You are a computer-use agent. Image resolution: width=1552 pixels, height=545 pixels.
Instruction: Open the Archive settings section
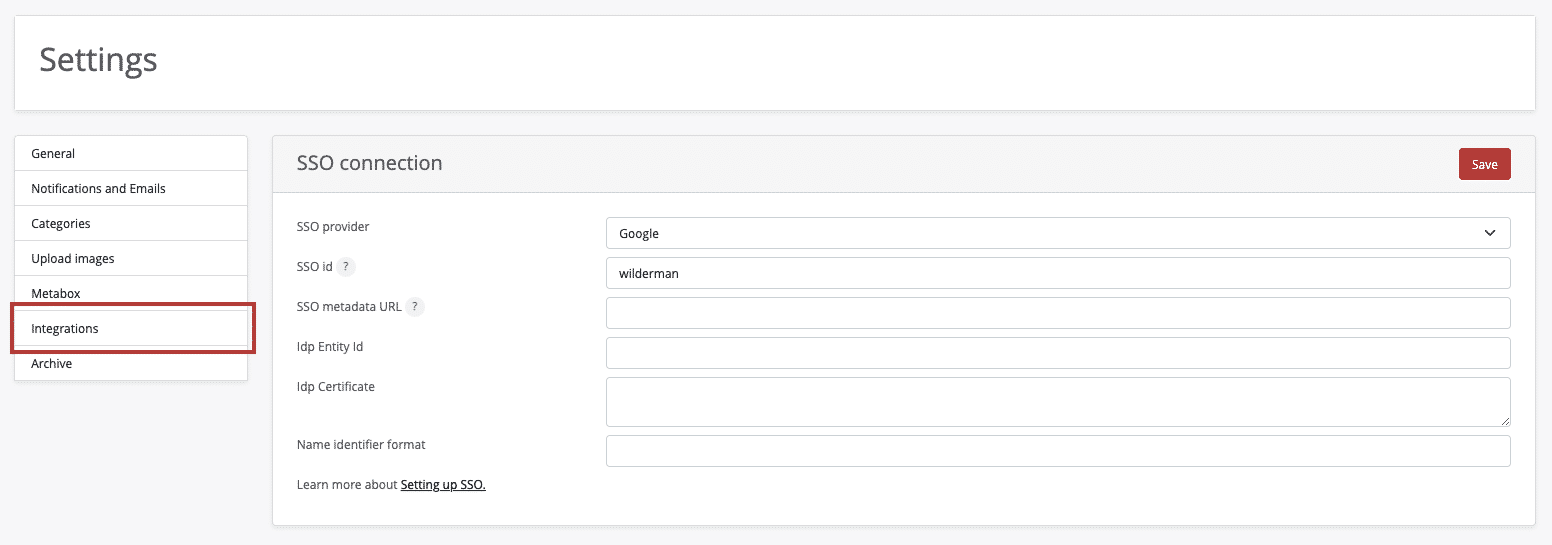tap(131, 363)
